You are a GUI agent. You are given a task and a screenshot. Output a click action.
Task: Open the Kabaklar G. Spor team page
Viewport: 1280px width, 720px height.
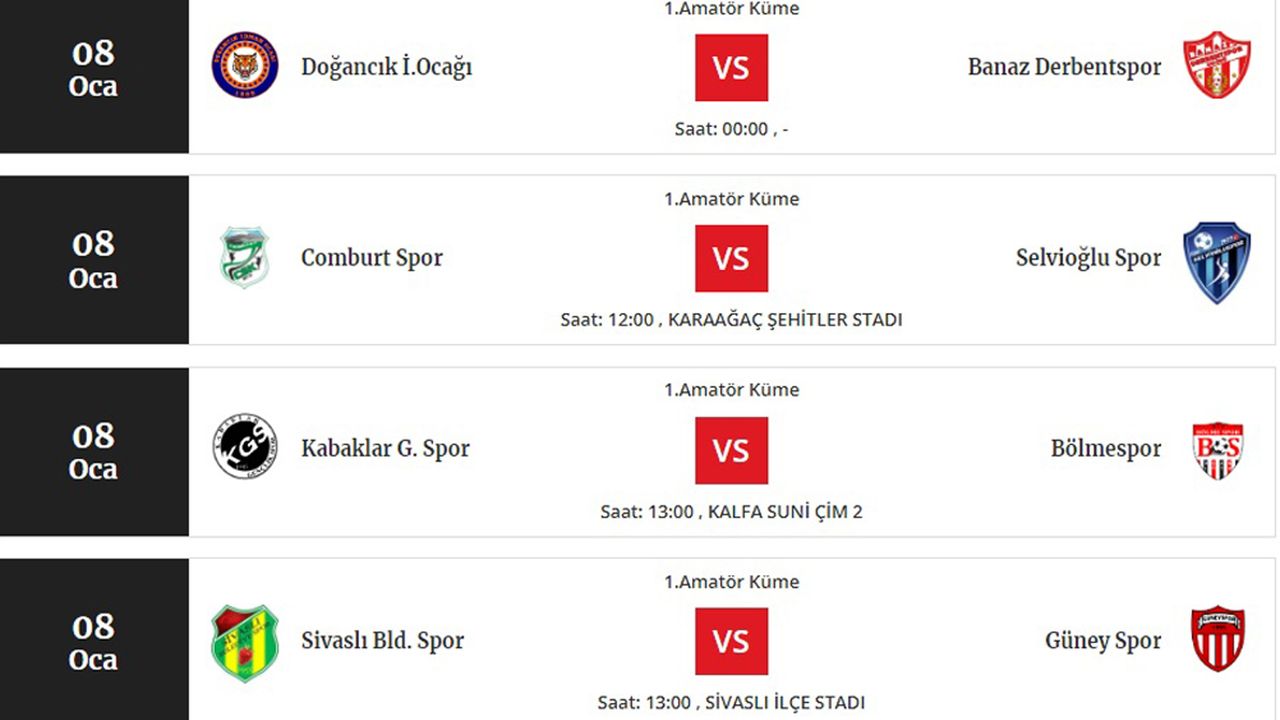coord(385,449)
